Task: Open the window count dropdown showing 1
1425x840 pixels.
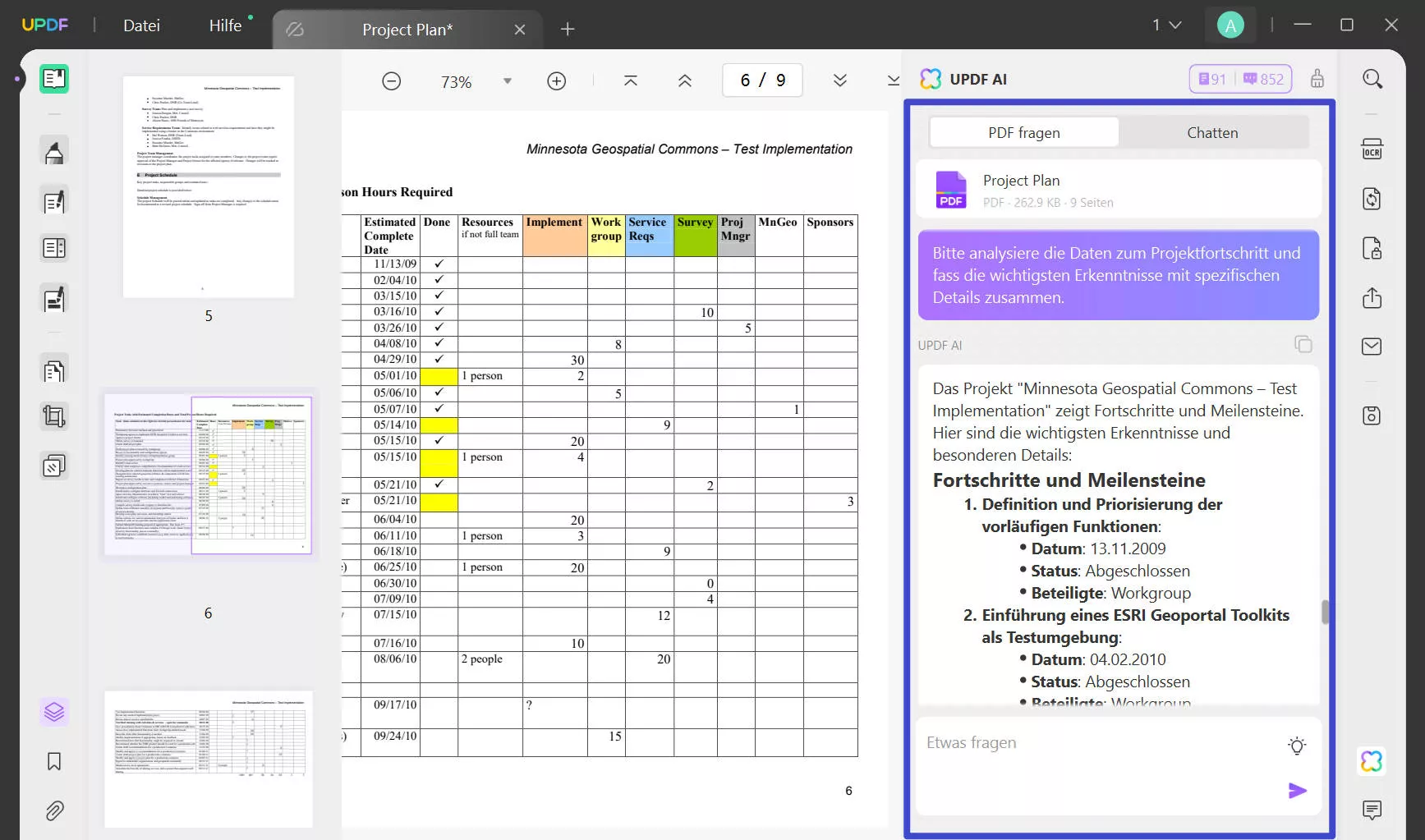Action: pos(1166,25)
